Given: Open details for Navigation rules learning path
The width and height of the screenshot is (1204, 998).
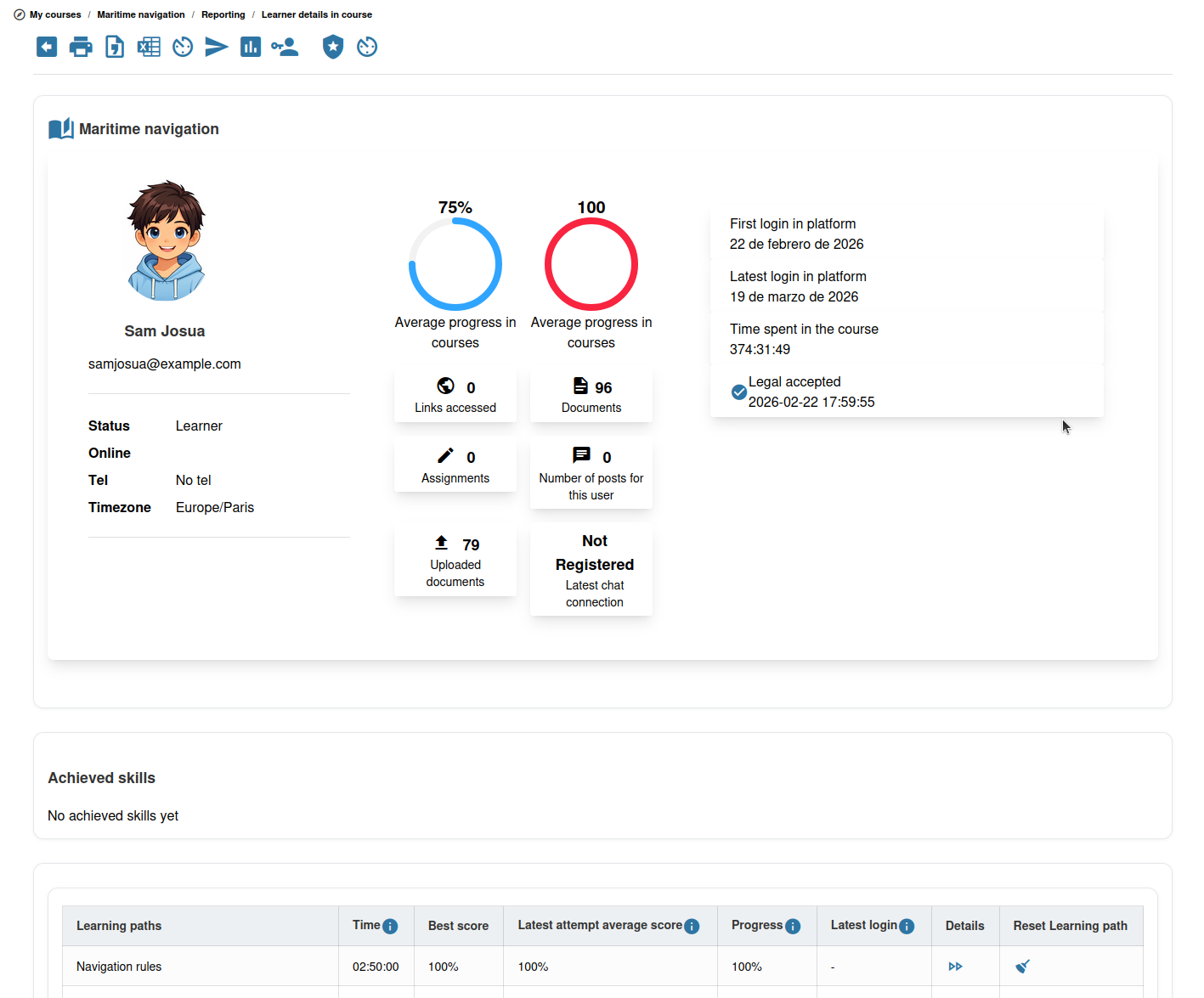Looking at the screenshot, I should 956,967.
